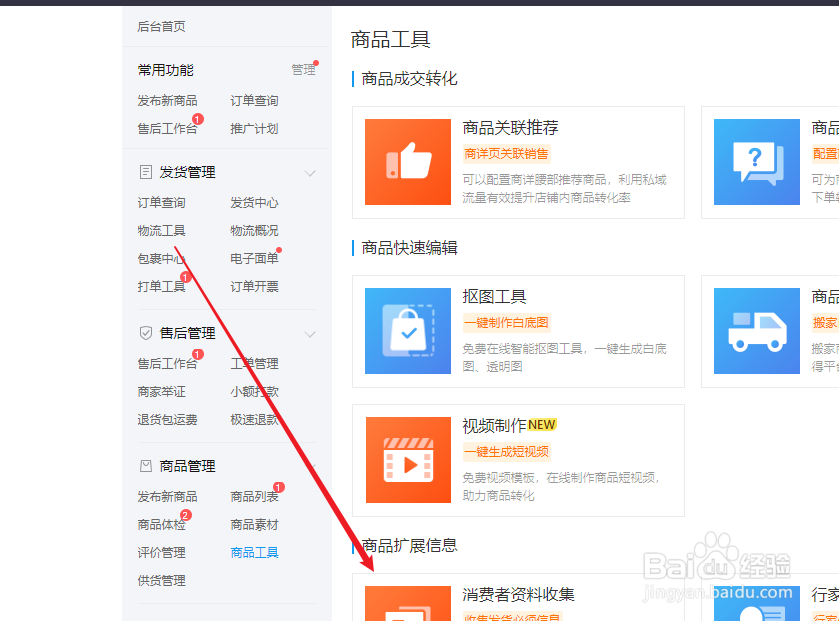Screen dimensions: 839x621
Task: Click 订单查询 under 发货管理
Action: [x=162, y=203]
